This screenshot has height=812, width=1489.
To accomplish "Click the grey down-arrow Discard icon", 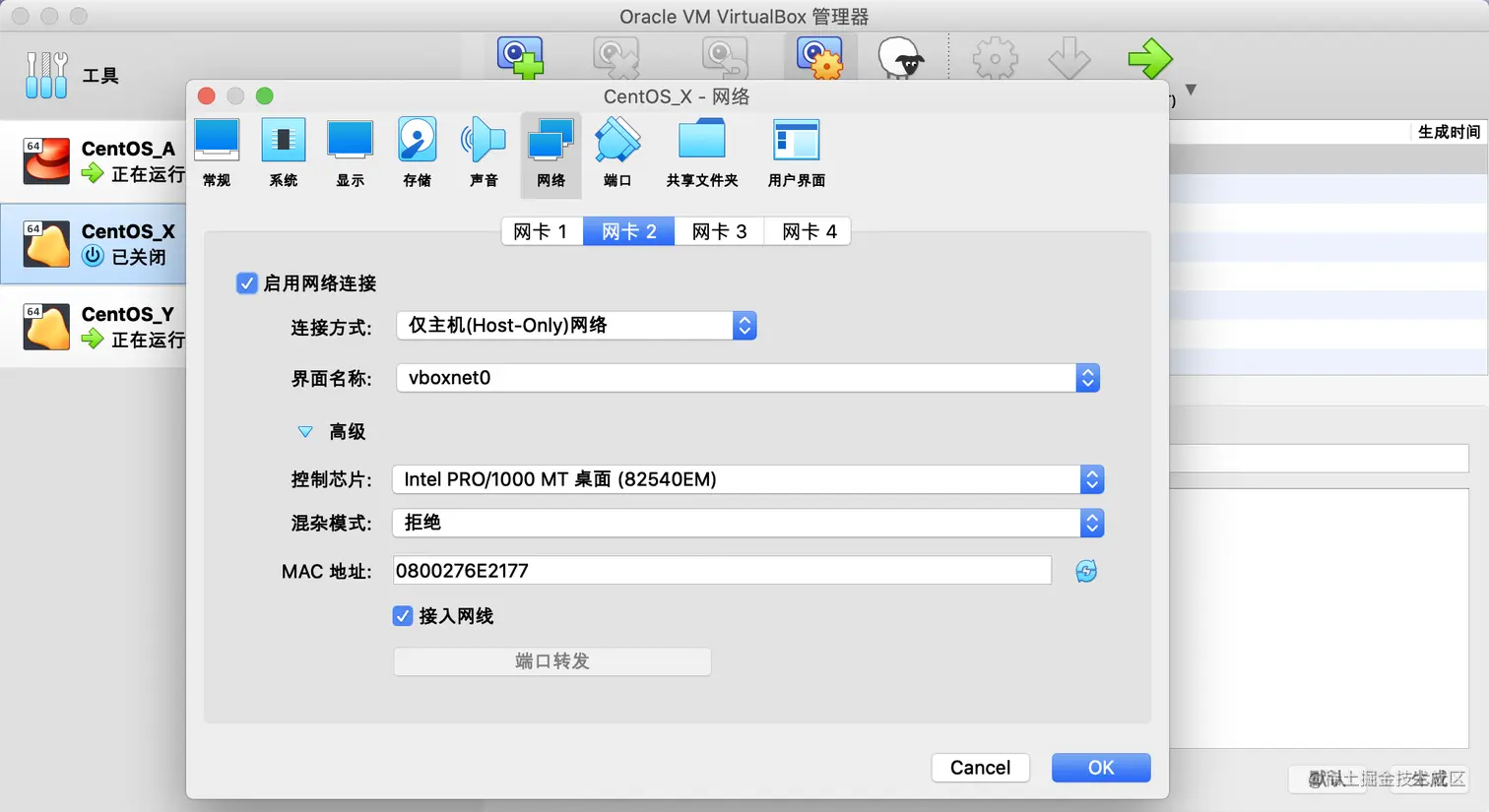I will (1069, 58).
